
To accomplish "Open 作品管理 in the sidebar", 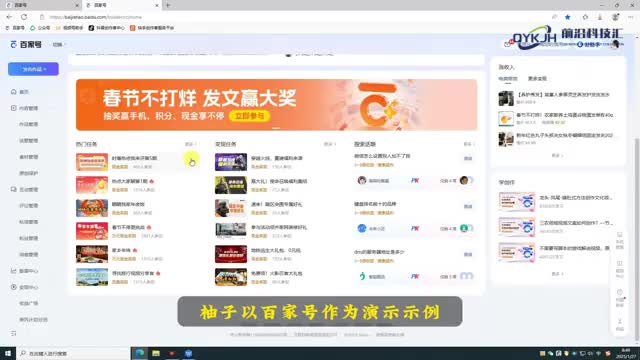I will (x=29, y=124).
